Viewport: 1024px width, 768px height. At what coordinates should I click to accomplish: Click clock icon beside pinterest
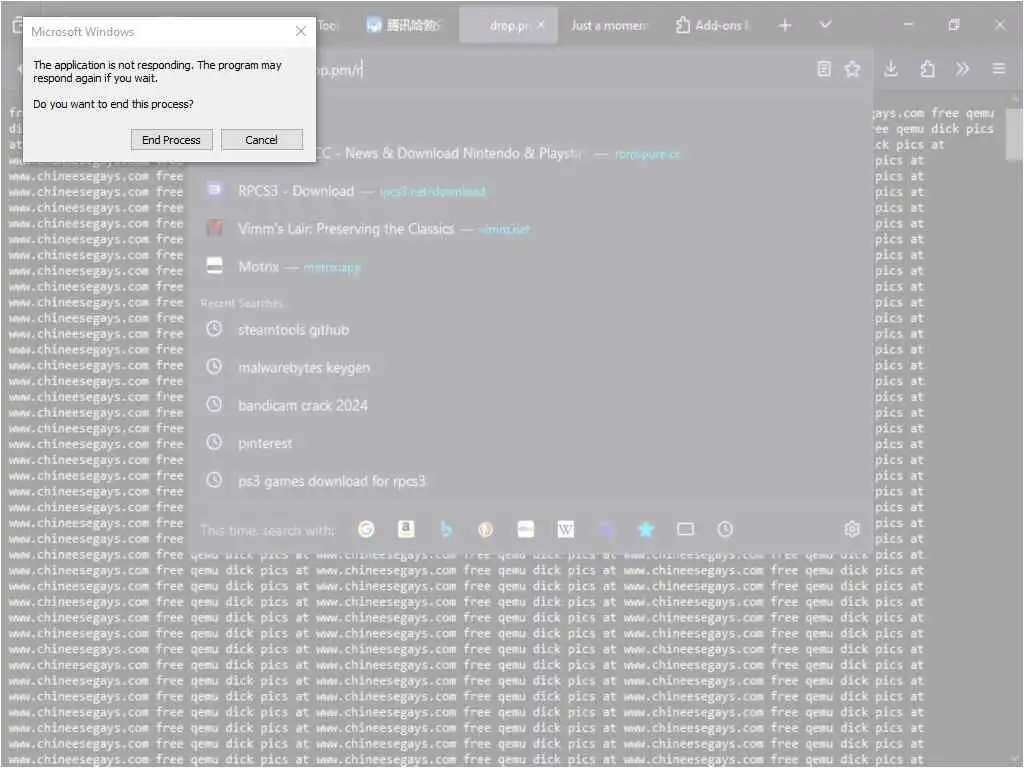(x=214, y=442)
